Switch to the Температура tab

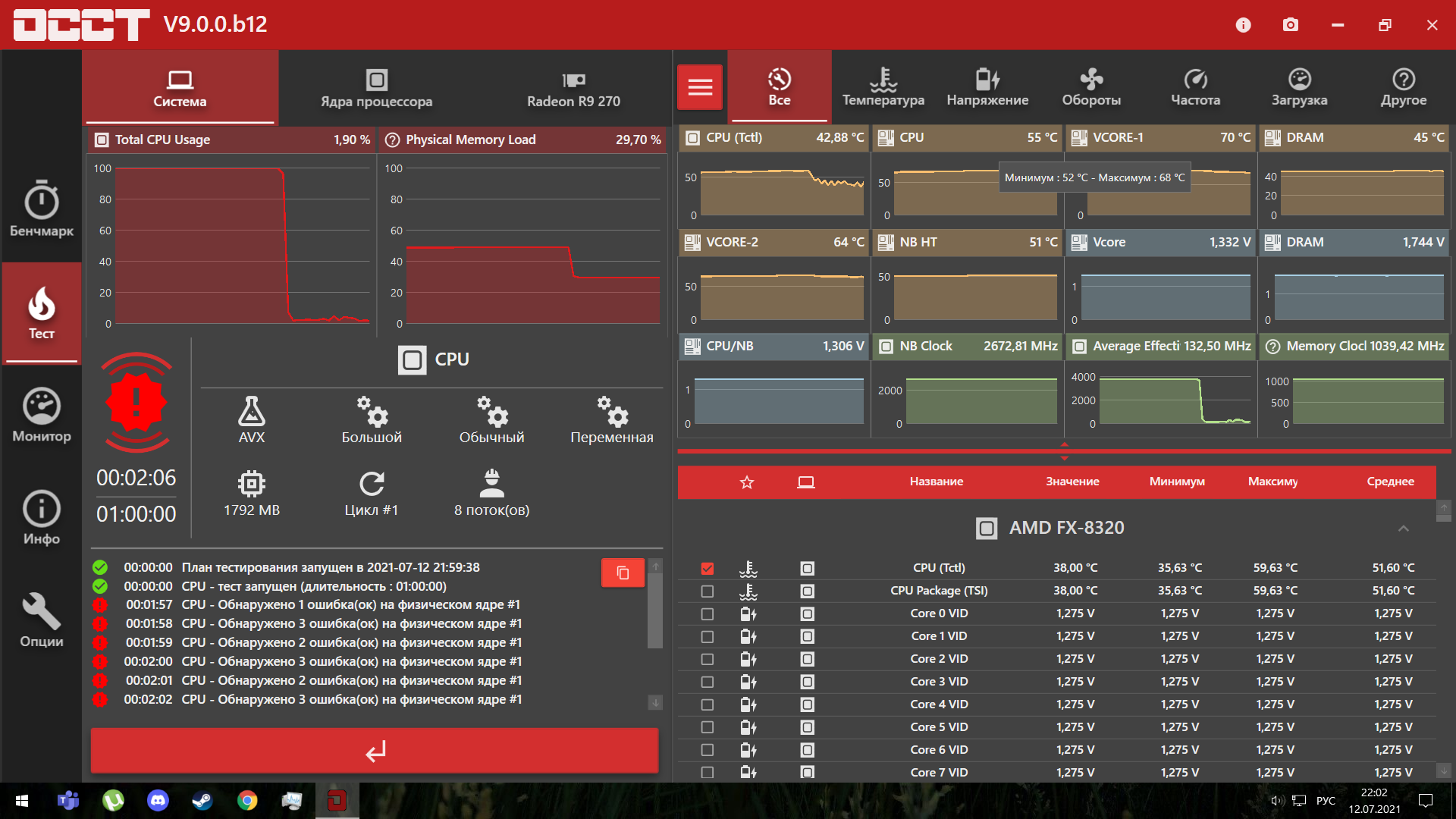(883, 87)
